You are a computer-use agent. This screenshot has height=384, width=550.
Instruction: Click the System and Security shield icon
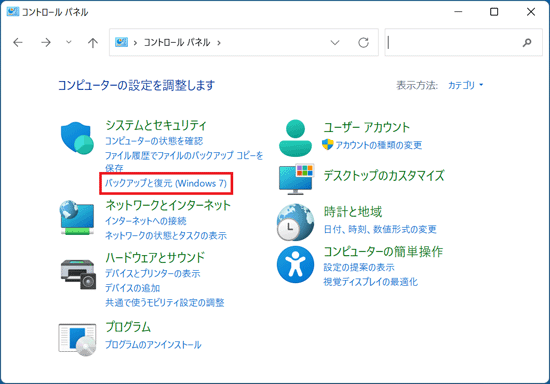click(77, 138)
